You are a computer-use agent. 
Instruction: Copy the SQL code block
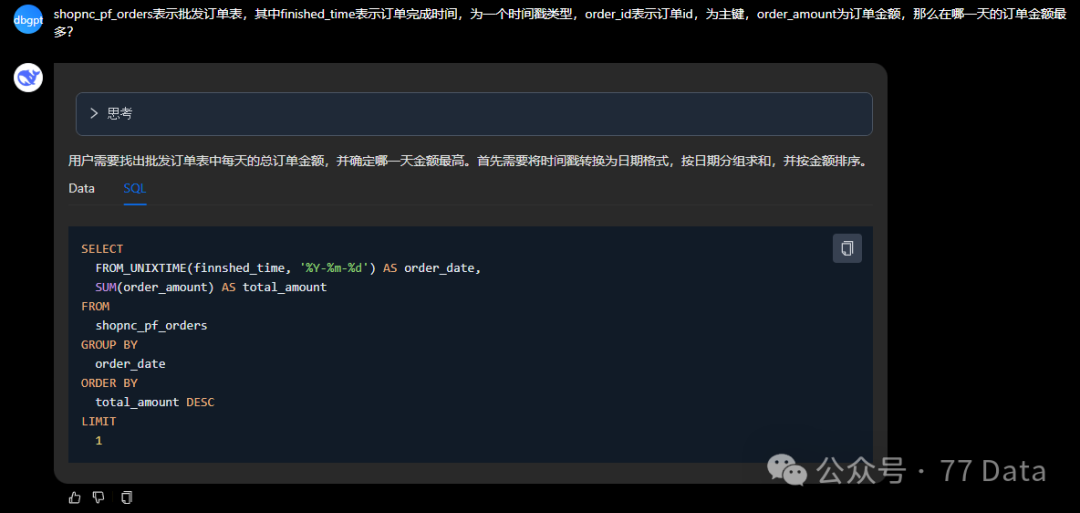[847, 248]
